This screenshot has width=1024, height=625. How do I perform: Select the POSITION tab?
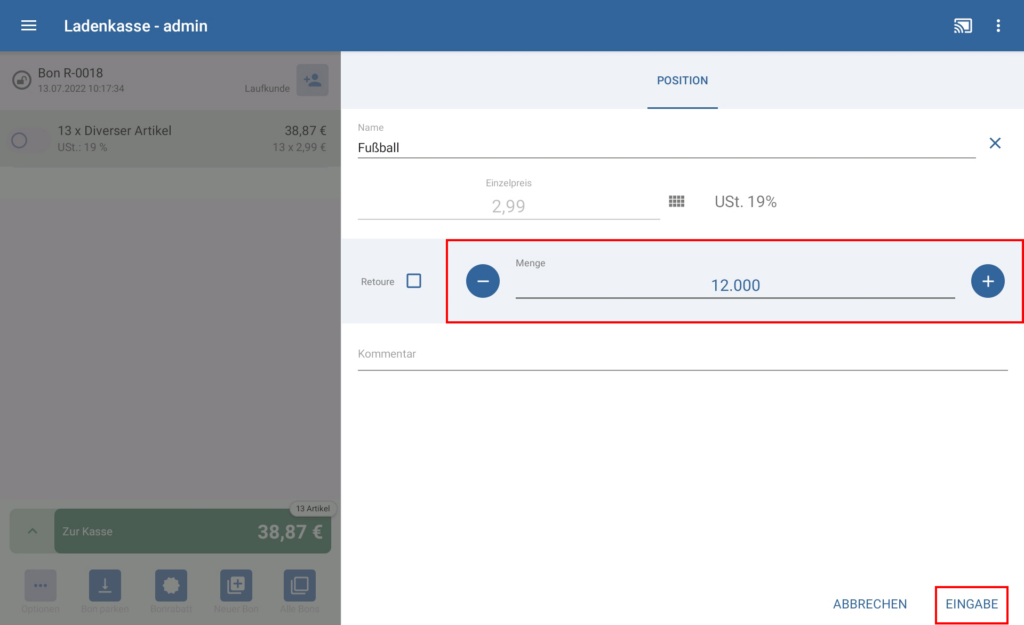click(x=682, y=80)
